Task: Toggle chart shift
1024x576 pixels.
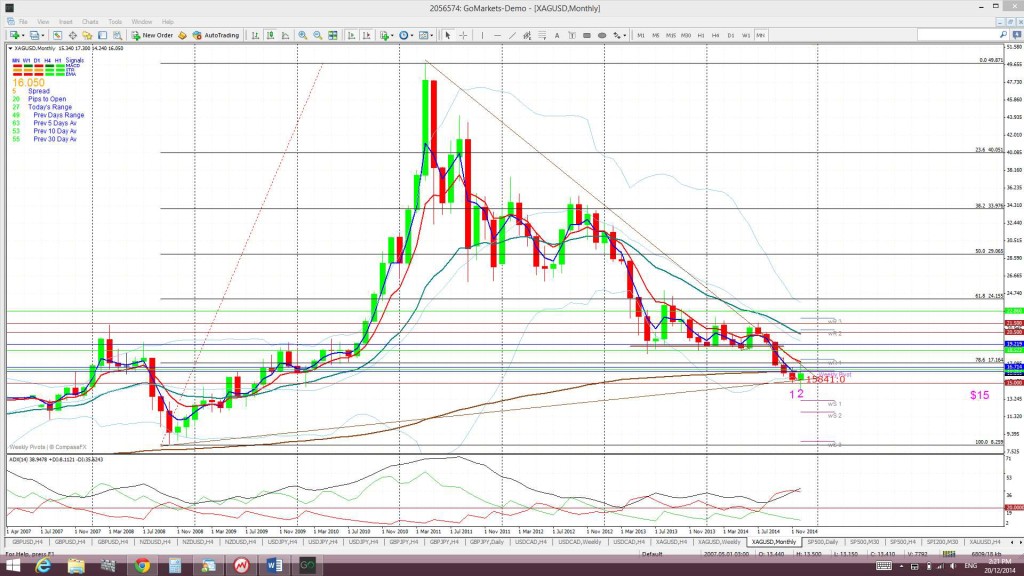Action: [367, 35]
